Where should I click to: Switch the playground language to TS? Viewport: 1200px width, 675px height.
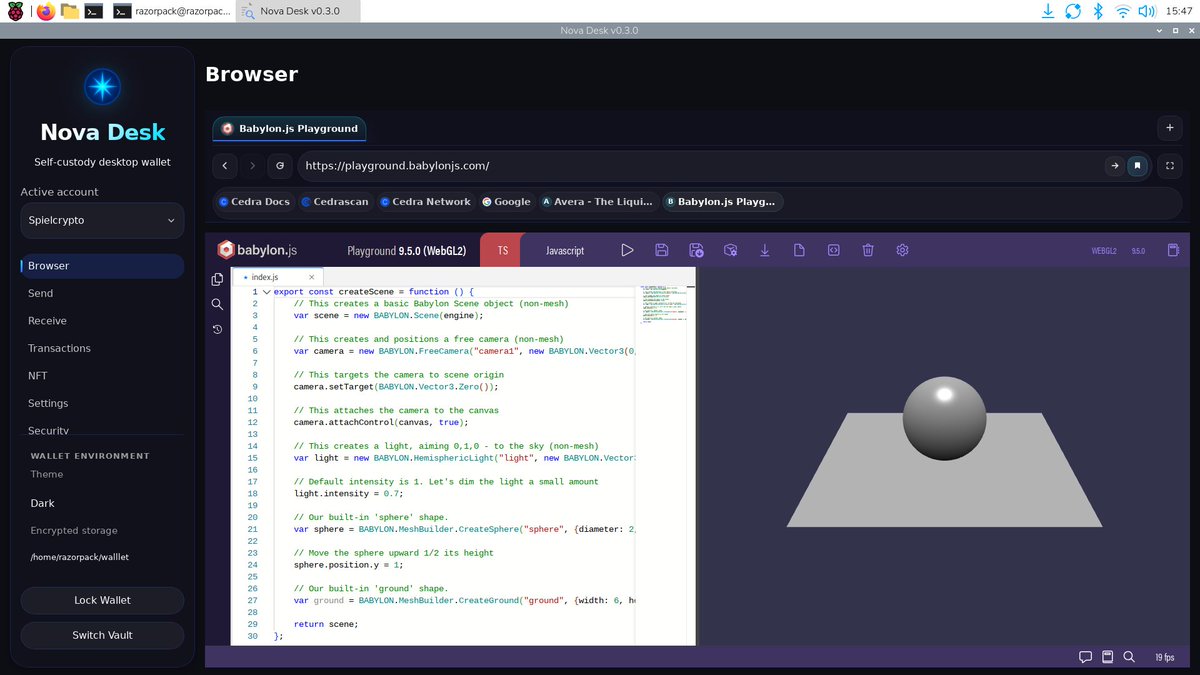point(503,250)
